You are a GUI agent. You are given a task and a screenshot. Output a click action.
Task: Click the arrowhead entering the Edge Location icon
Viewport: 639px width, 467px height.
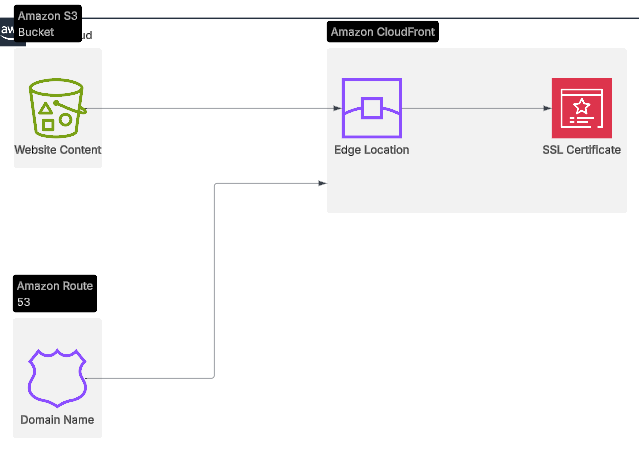338,108
